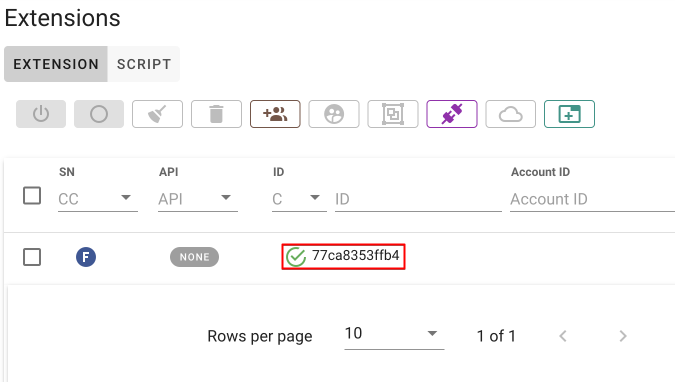Expand the Rows per page dropdown
The image size is (675, 382).
point(394,334)
